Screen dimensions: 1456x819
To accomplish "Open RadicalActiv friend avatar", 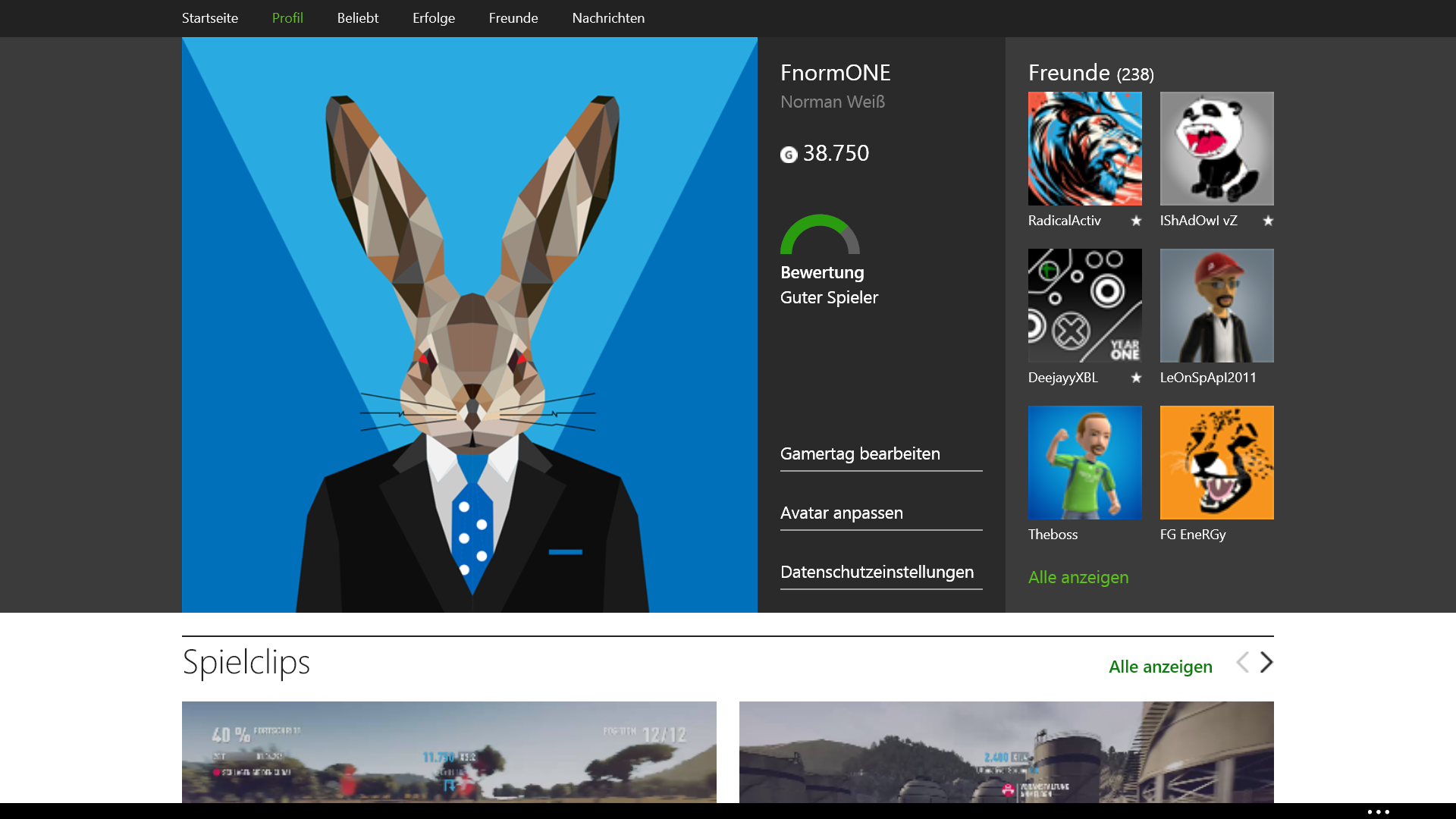I will coord(1084,149).
